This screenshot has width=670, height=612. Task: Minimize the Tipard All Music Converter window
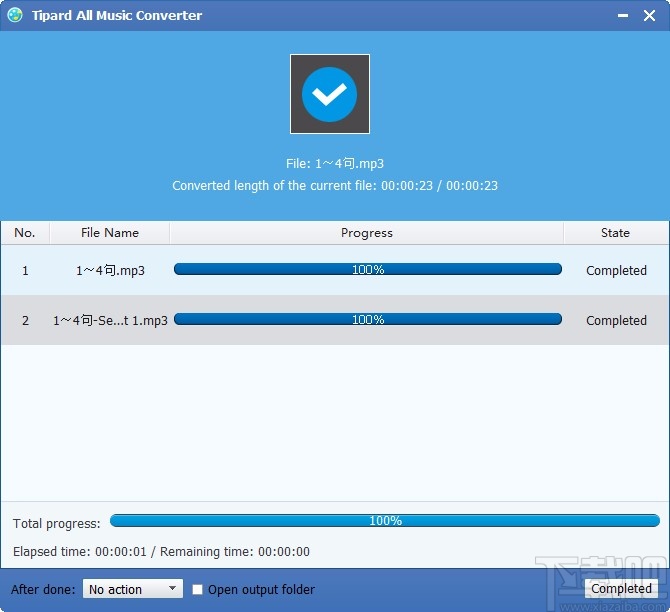[x=623, y=16]
